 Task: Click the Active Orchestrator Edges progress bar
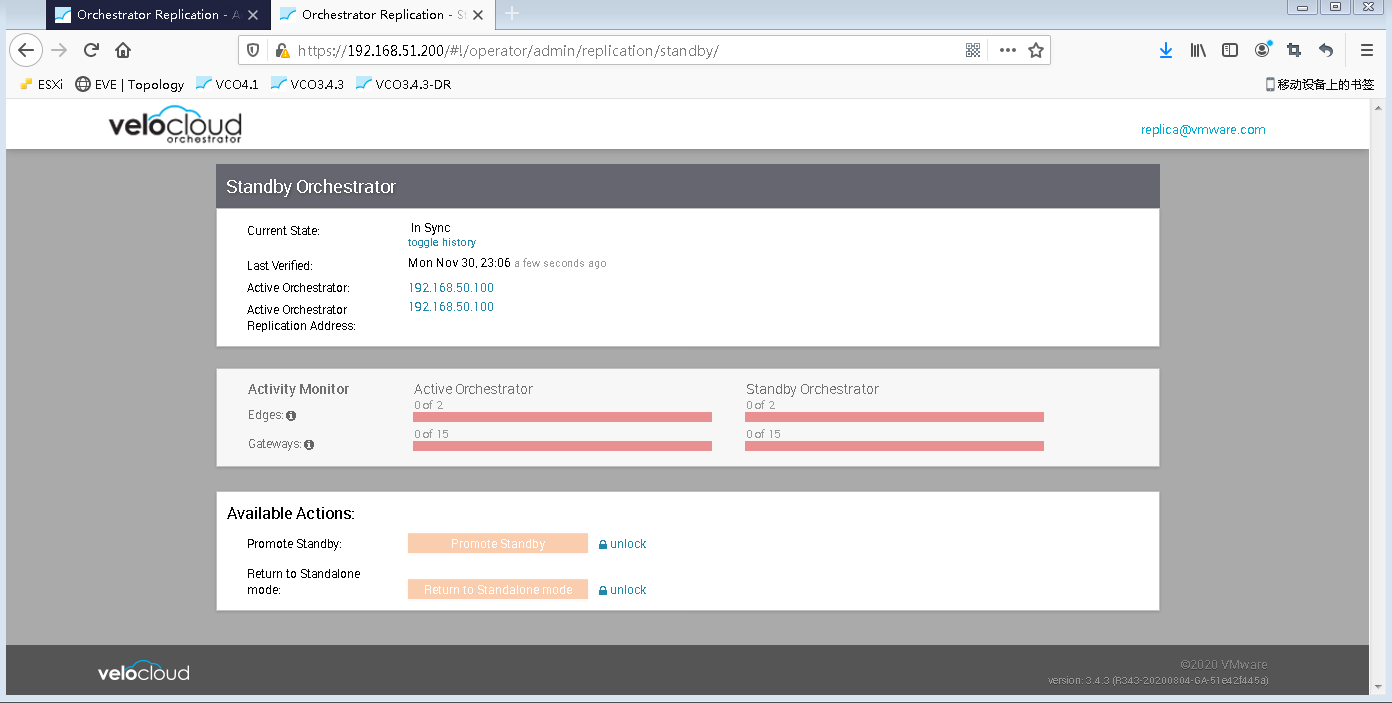(562, 417)
